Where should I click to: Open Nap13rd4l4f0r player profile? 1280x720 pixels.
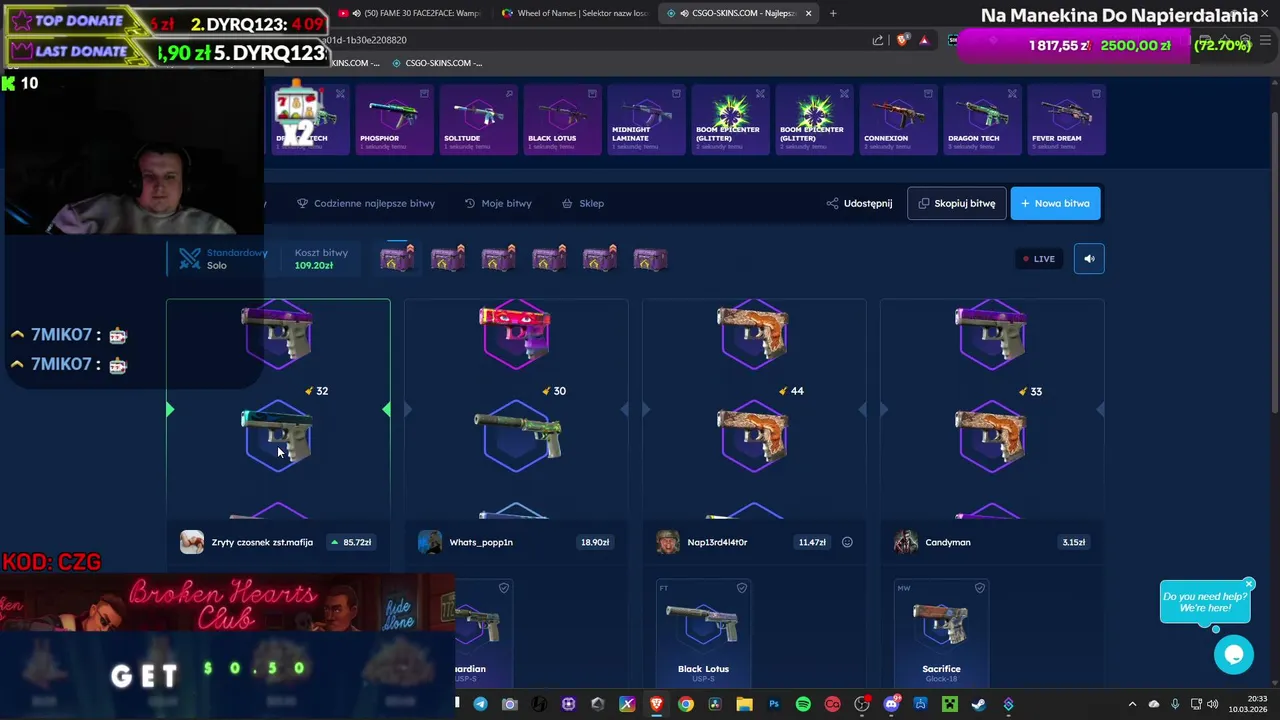tap(717, 542)
